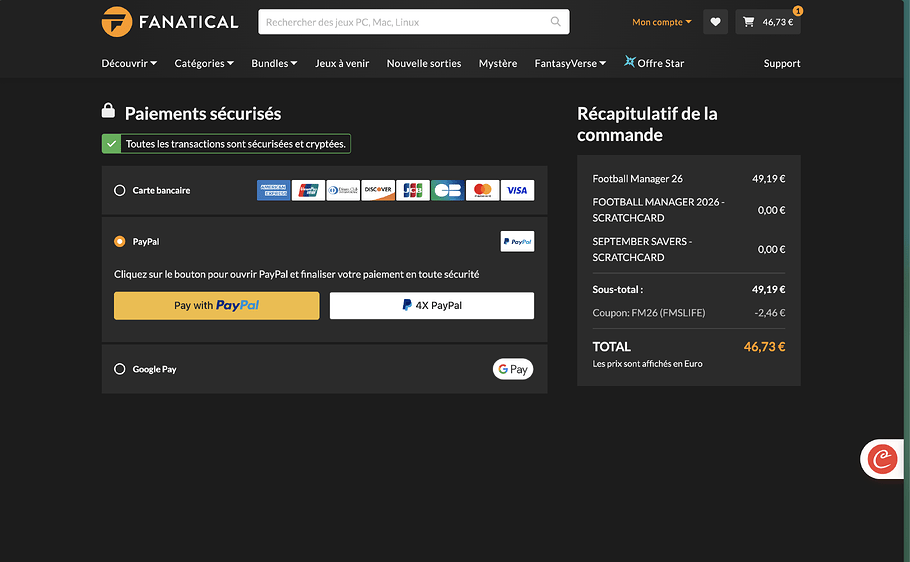Click the Pay with PayPal button
The height and width of the screenshot is (562, 910).
[216, 305]
